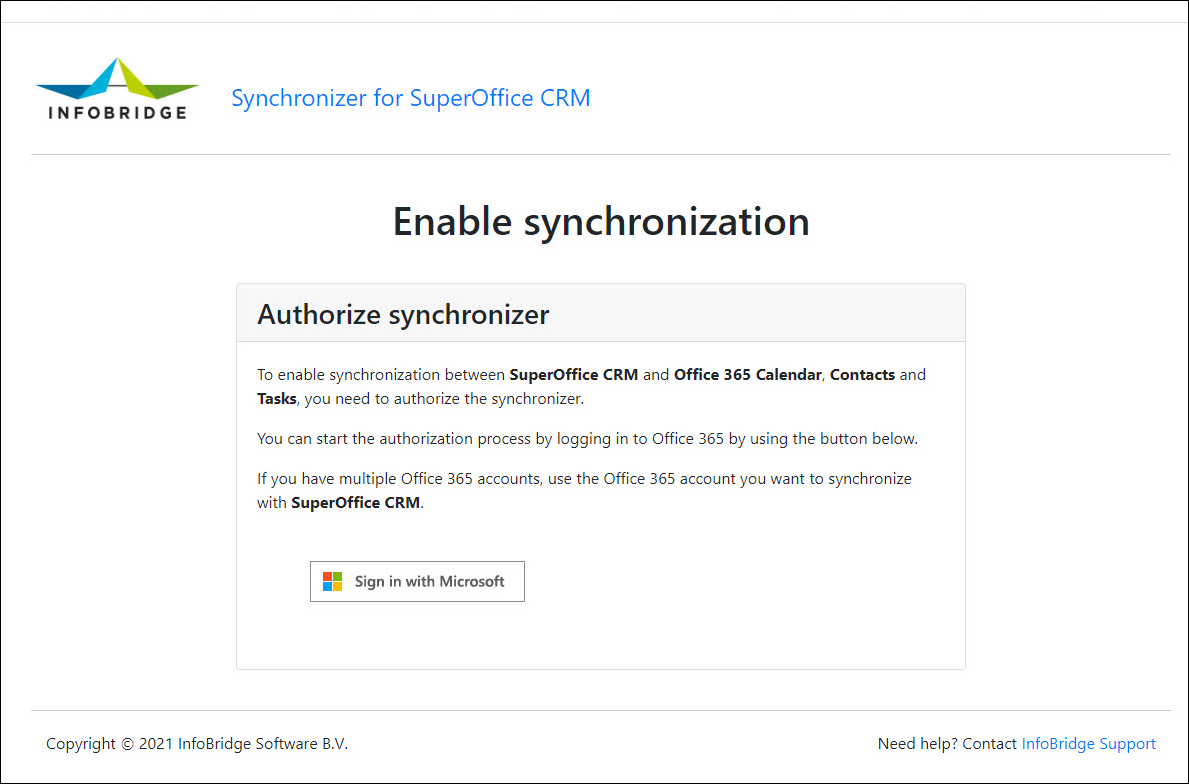Open the InfoBridge Support link

pyautogui.click(x=1088, y=743)
